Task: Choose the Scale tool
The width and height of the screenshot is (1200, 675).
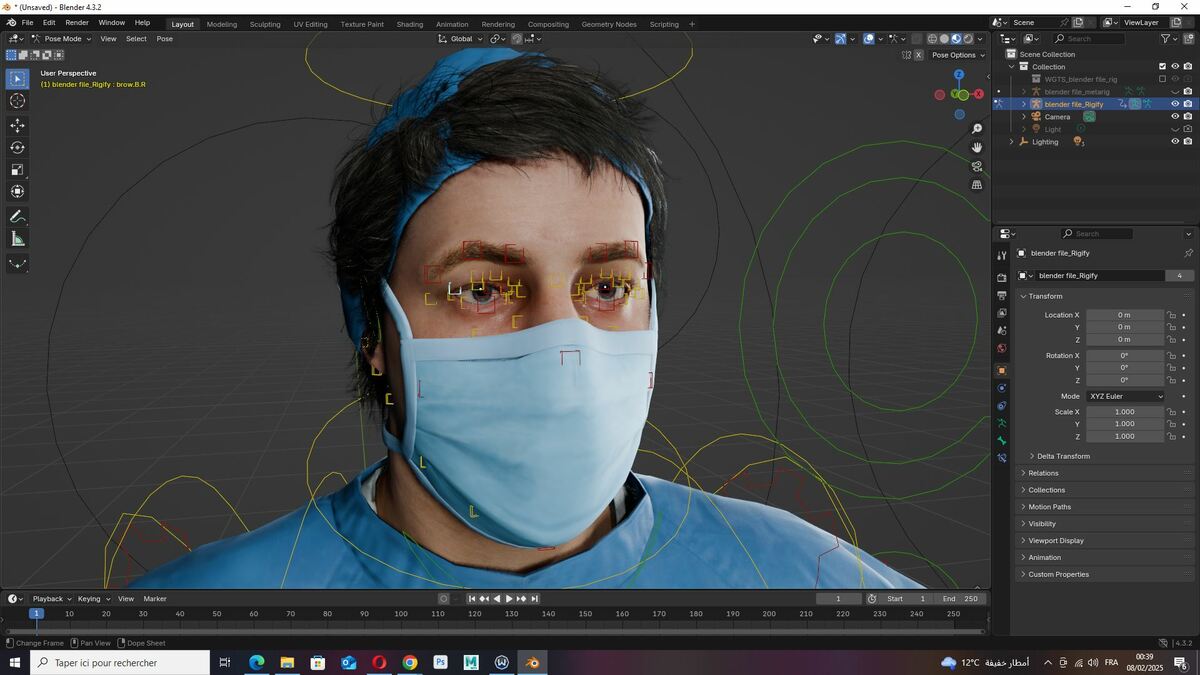Action: [17, 169]
